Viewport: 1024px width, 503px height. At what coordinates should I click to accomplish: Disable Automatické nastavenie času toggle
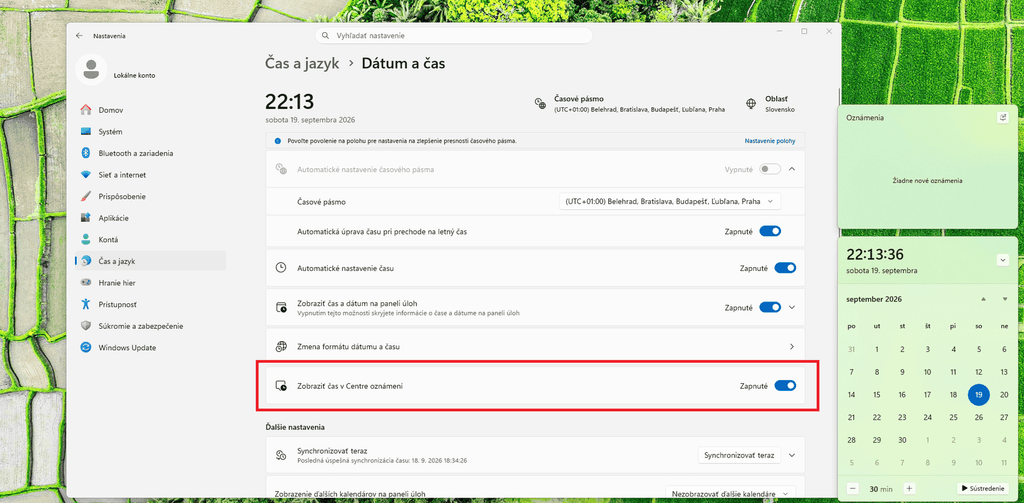785,268
